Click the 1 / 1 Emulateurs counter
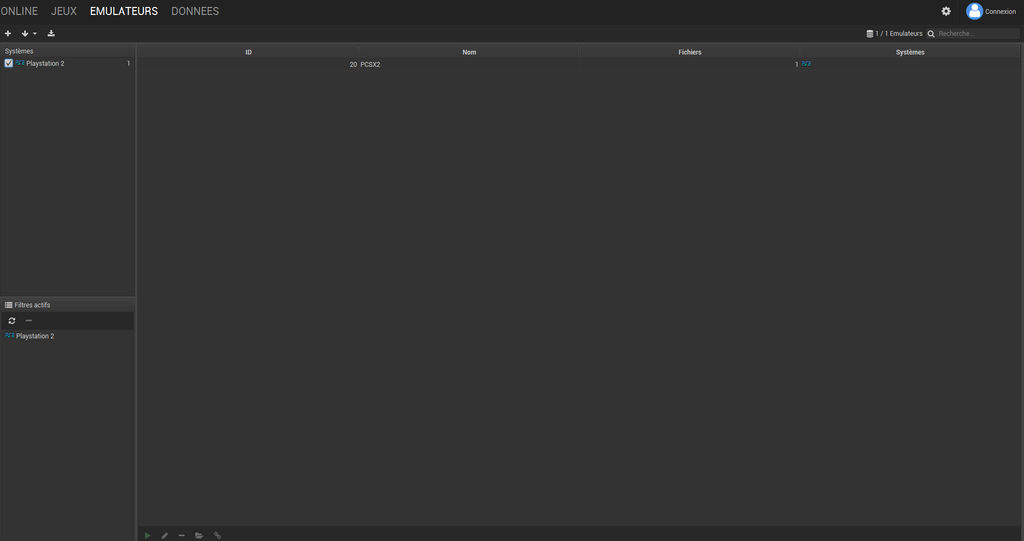This screenshot has height=541, width=1024. click(x=899, y=34)
